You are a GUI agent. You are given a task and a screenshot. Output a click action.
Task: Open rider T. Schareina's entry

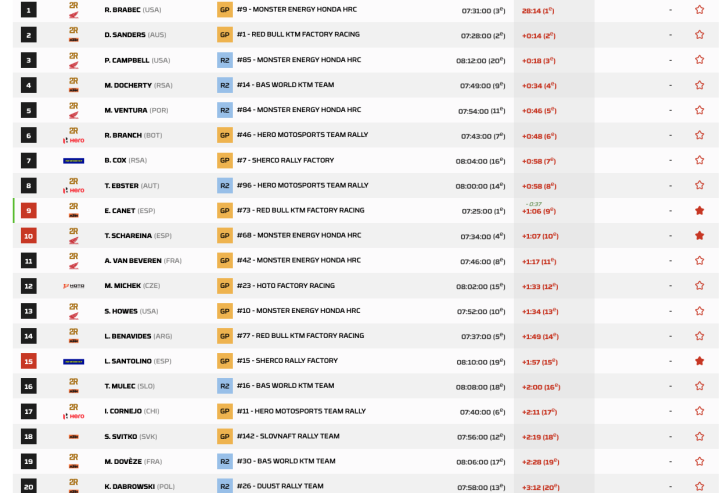click(139, 236)
